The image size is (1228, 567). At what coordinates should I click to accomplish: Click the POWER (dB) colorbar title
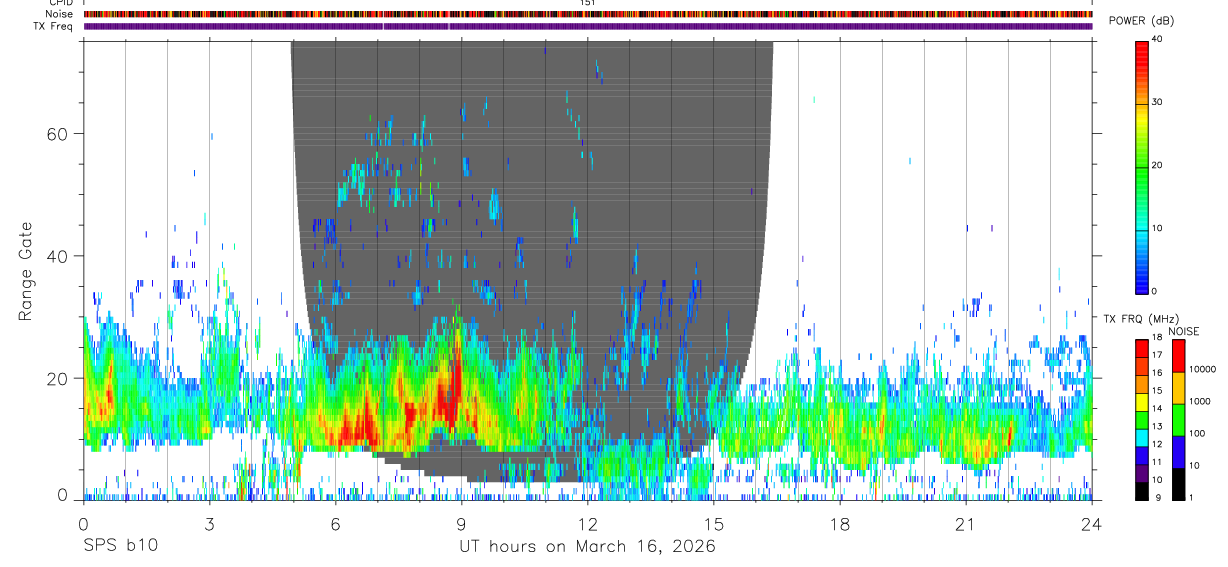[x=1141, y=22]
